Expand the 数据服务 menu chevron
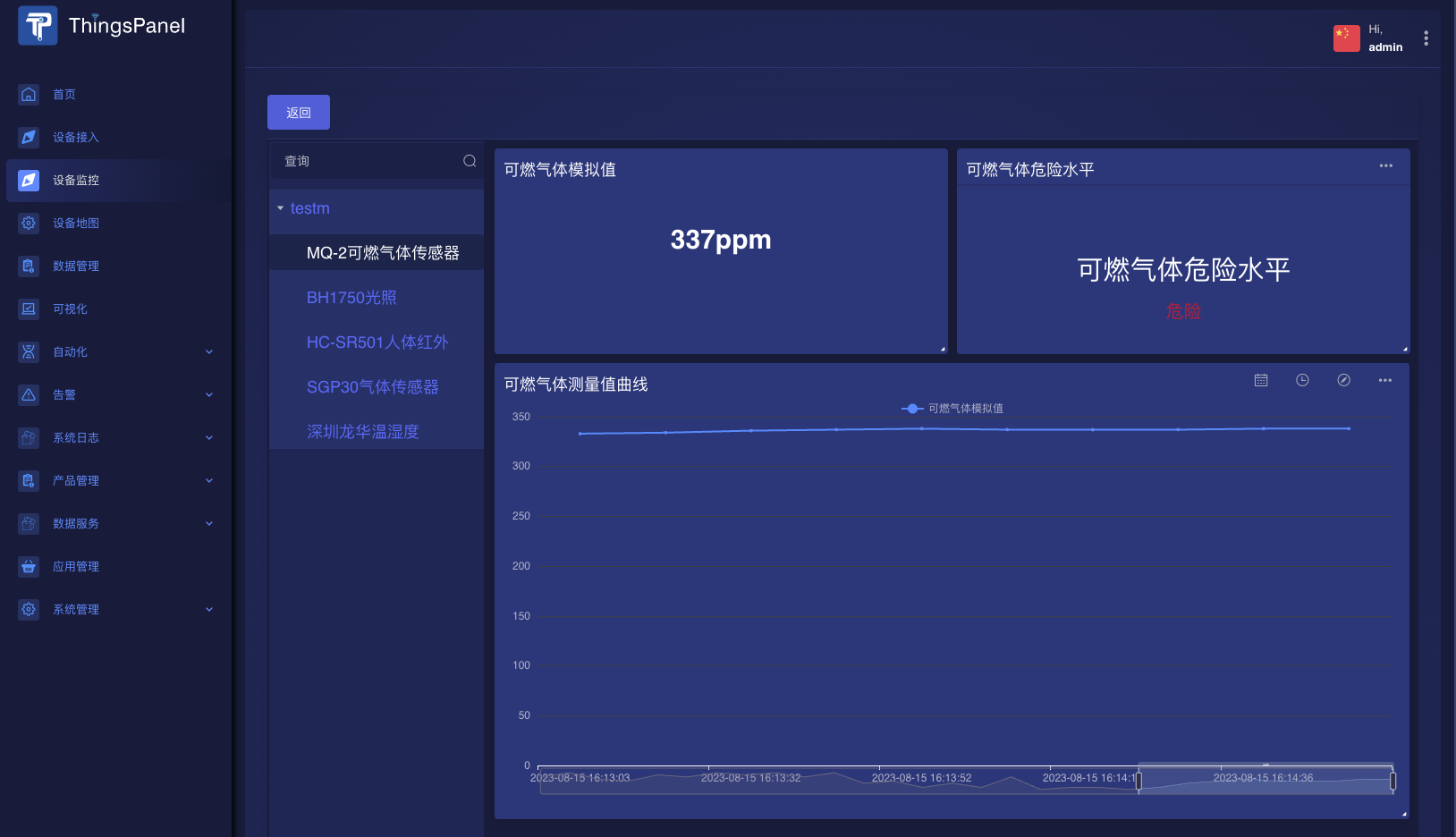The height and width of the screenshot is (837, 1456). (209, 523)
